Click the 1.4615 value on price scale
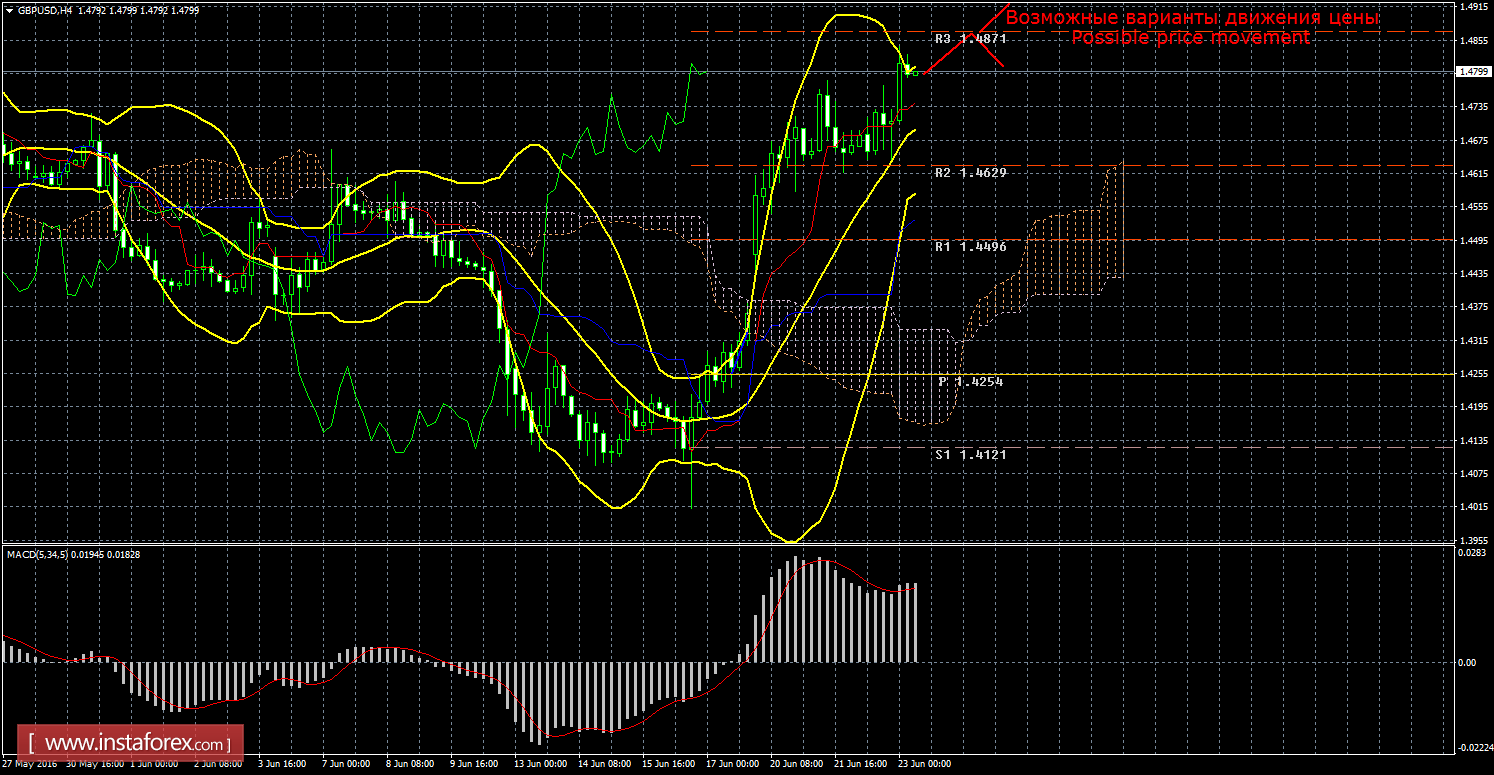The height and width of the screenshot is (775, 1494). pyautogui.click(x=1472, y=174)
